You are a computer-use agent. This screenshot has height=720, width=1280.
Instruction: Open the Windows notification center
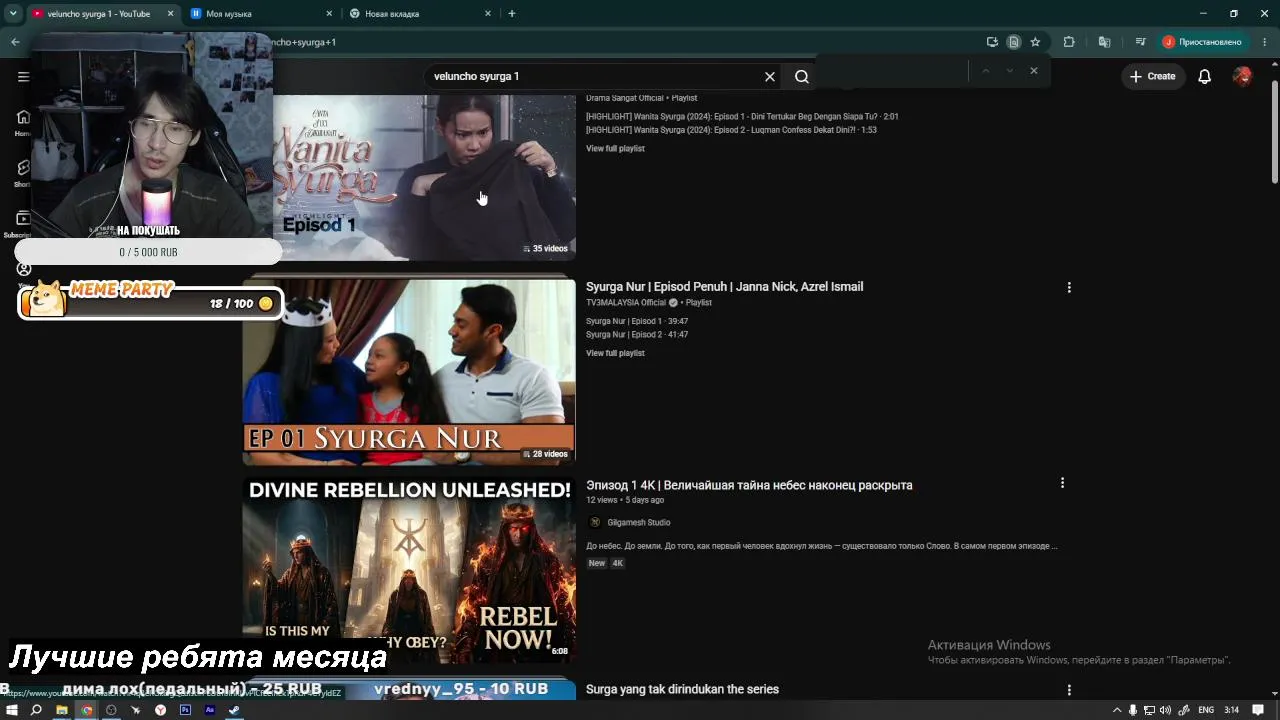click(x=1258, y=710)
